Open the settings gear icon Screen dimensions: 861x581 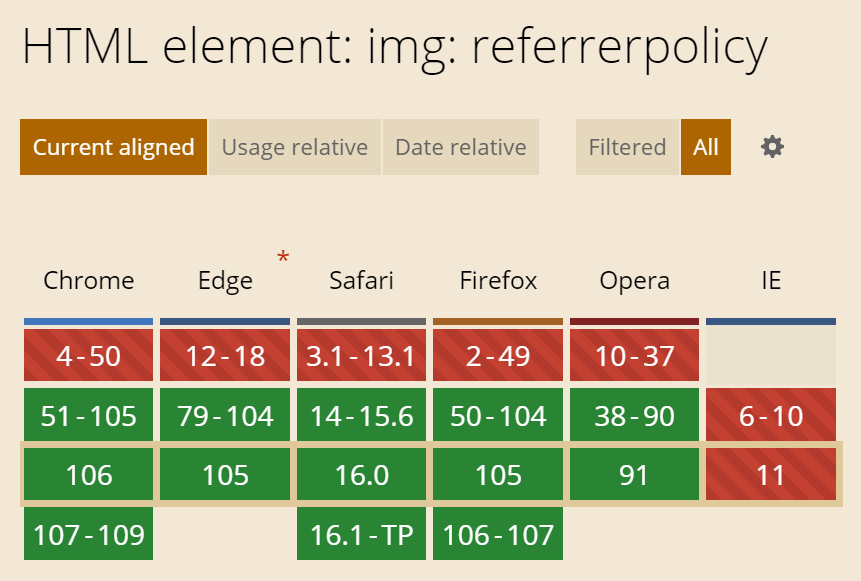click(772, 147)
